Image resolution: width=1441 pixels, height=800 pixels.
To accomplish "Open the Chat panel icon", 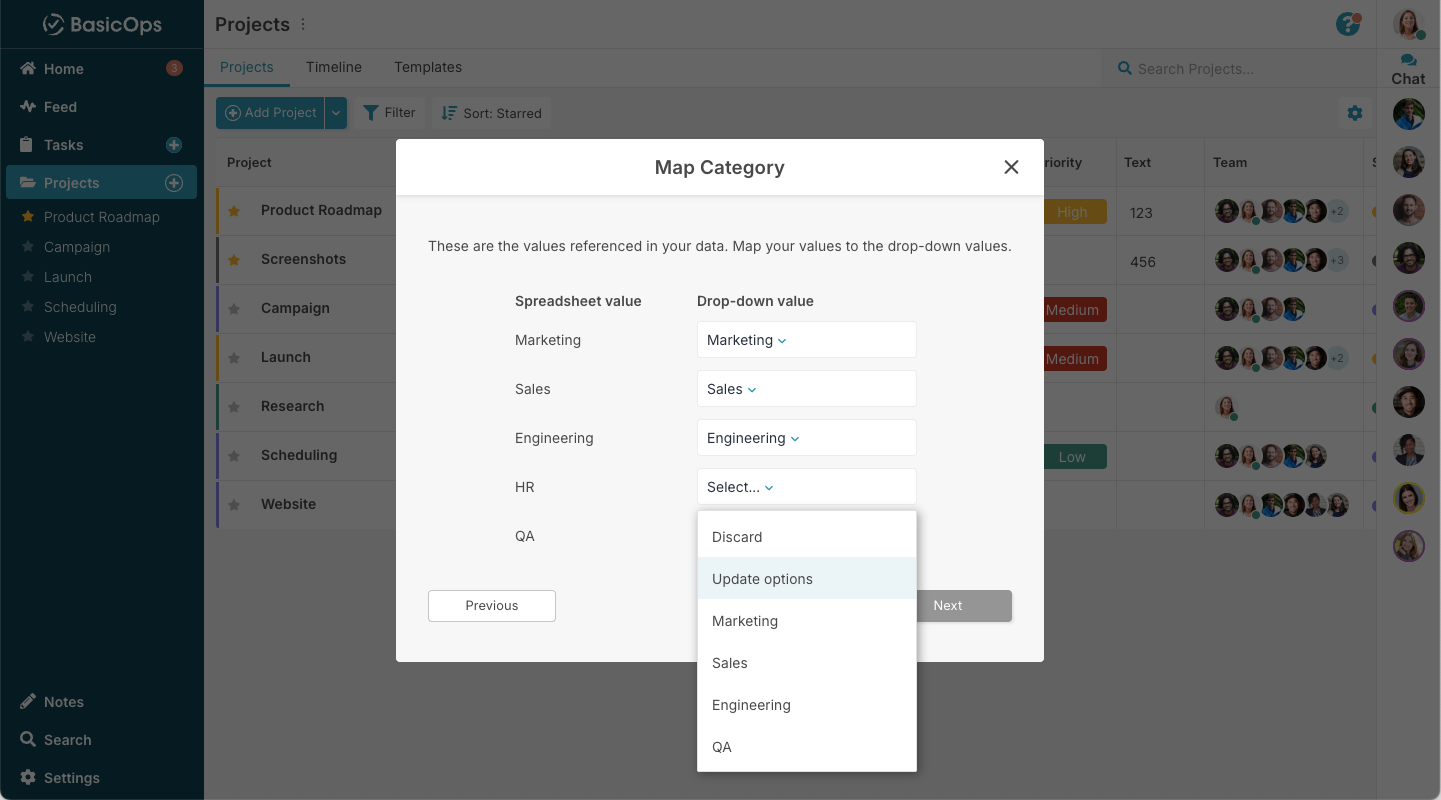I will (x=1408, y=69).
